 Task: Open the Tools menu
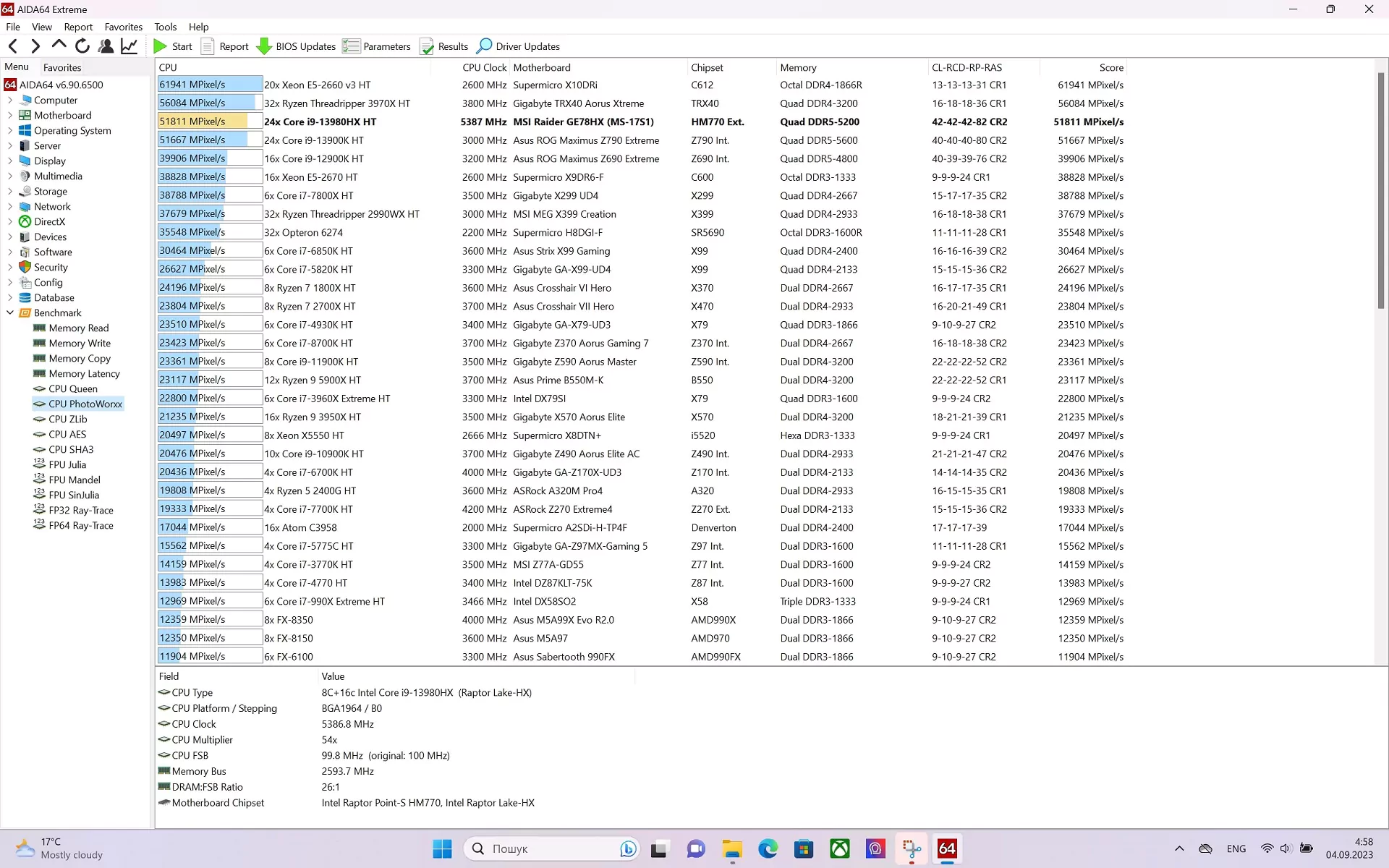165,27
